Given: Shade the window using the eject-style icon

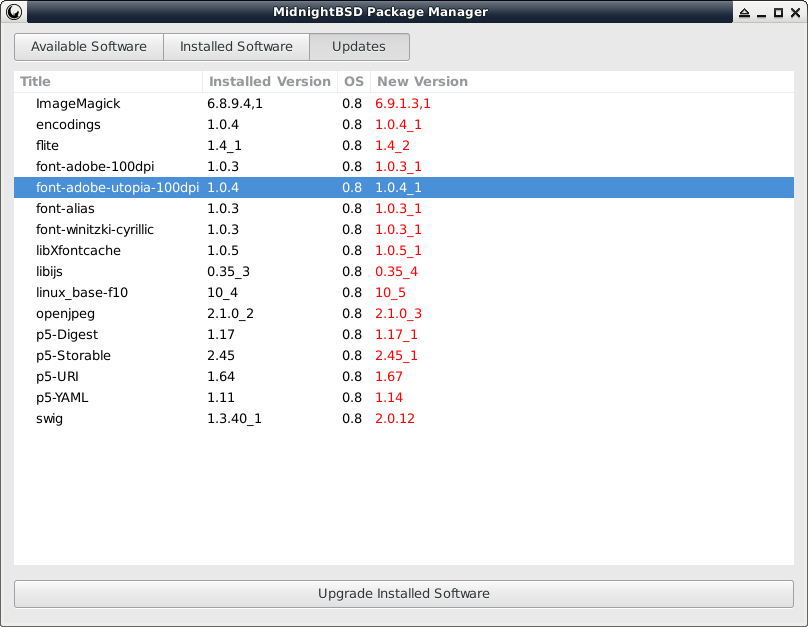Looking at the screenshot, I should pos(744,12).
